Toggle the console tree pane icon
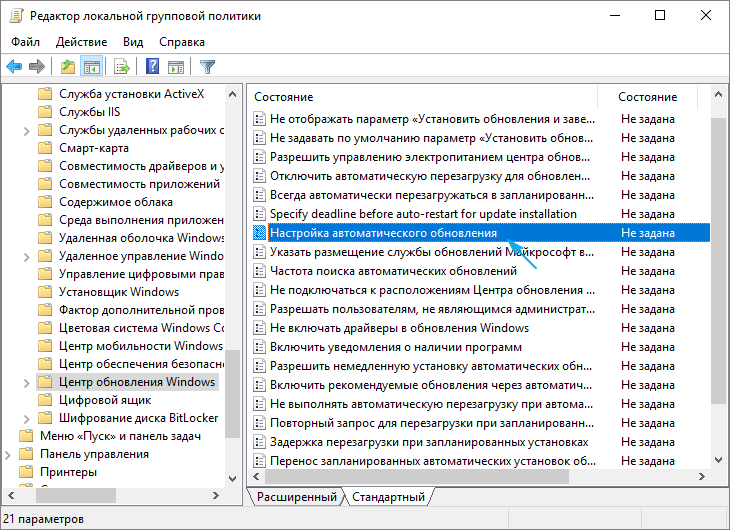730x530 pixels. (91, 67)
